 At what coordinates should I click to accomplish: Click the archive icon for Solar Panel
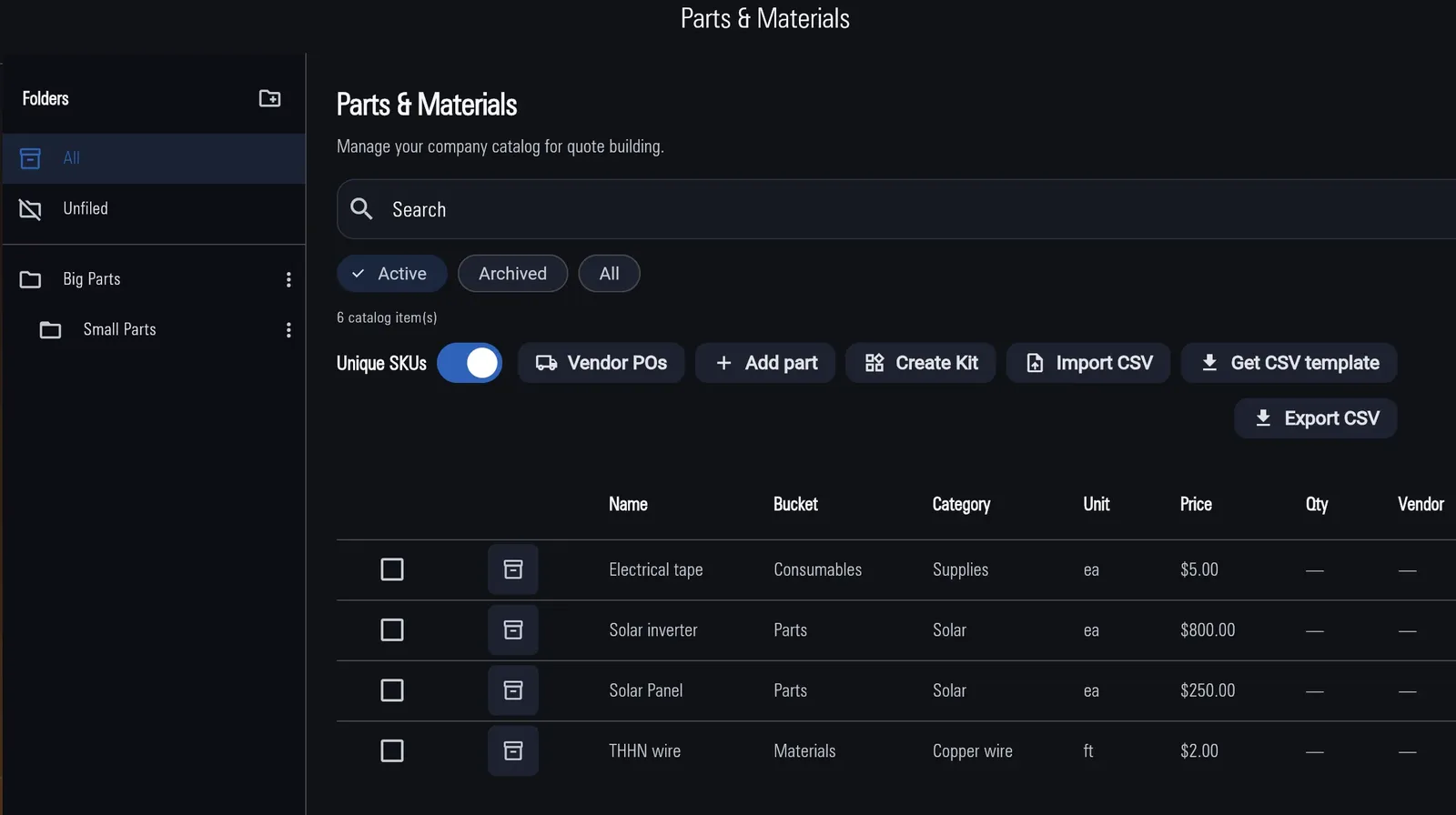coord(513,690)
